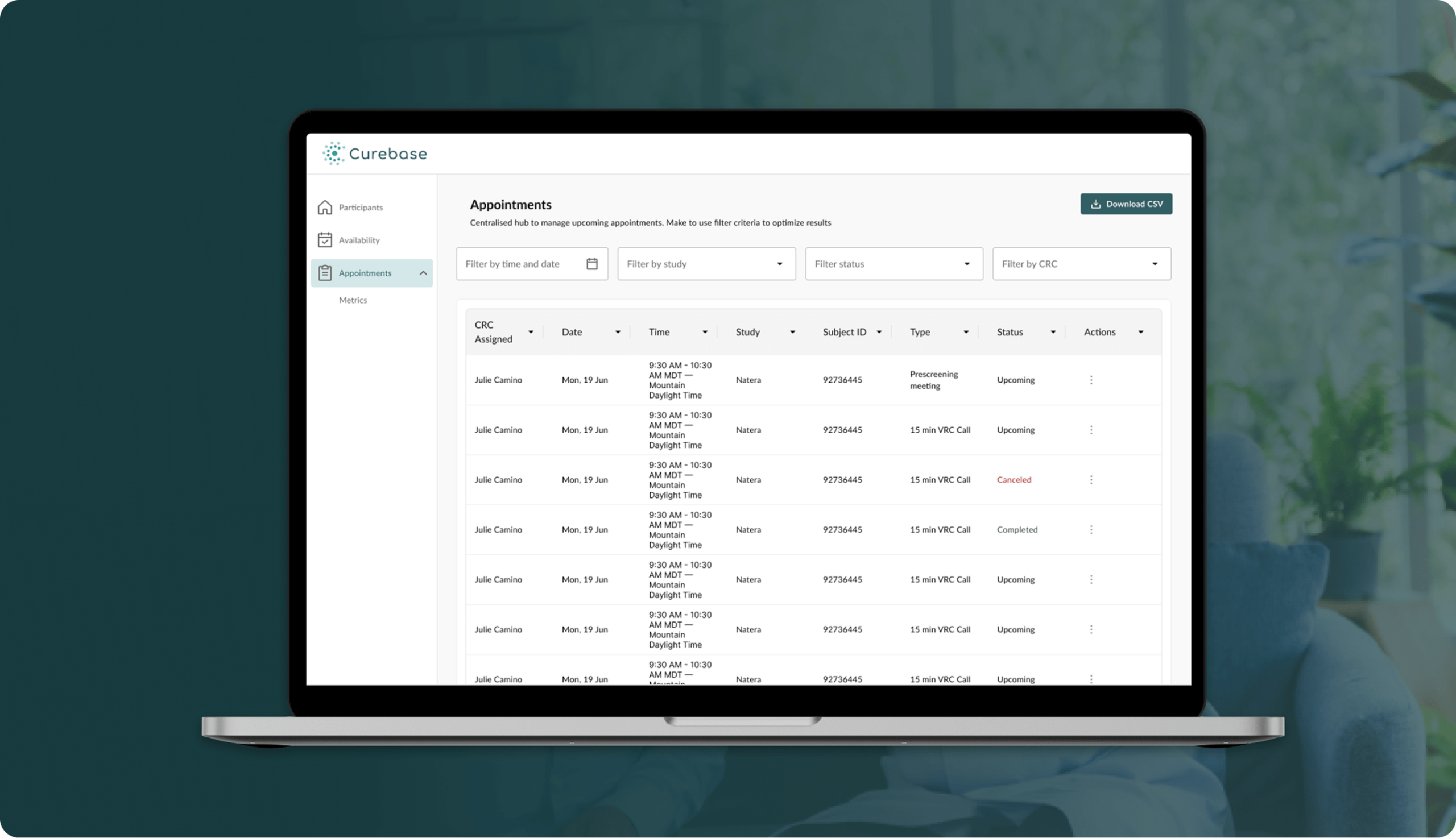Collapse the Appointments sidebar section chevron
Image resolution: width=1456 pixels, height=838 pixels.
(423, 273)
